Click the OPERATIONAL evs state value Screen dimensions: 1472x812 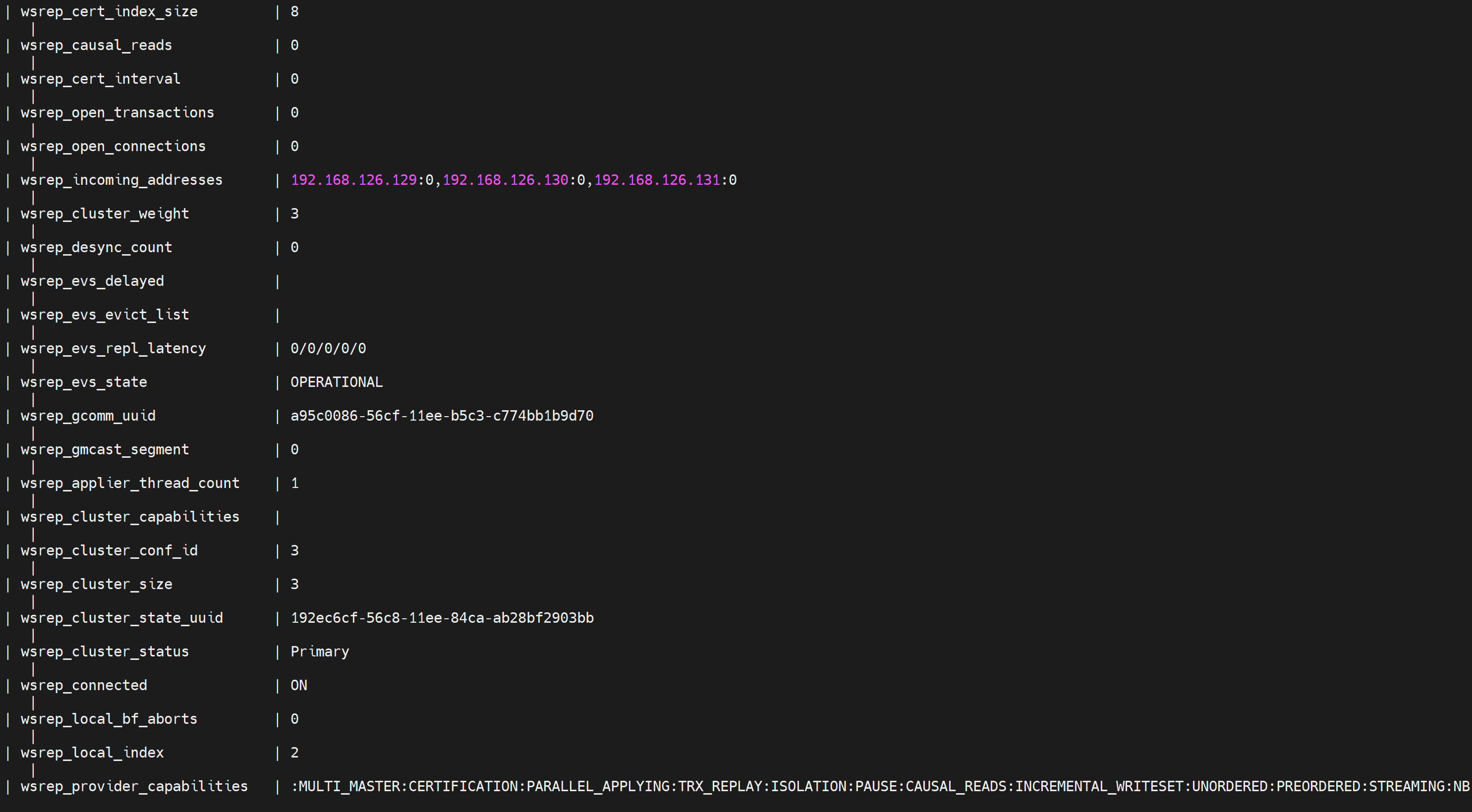(337, 382)
